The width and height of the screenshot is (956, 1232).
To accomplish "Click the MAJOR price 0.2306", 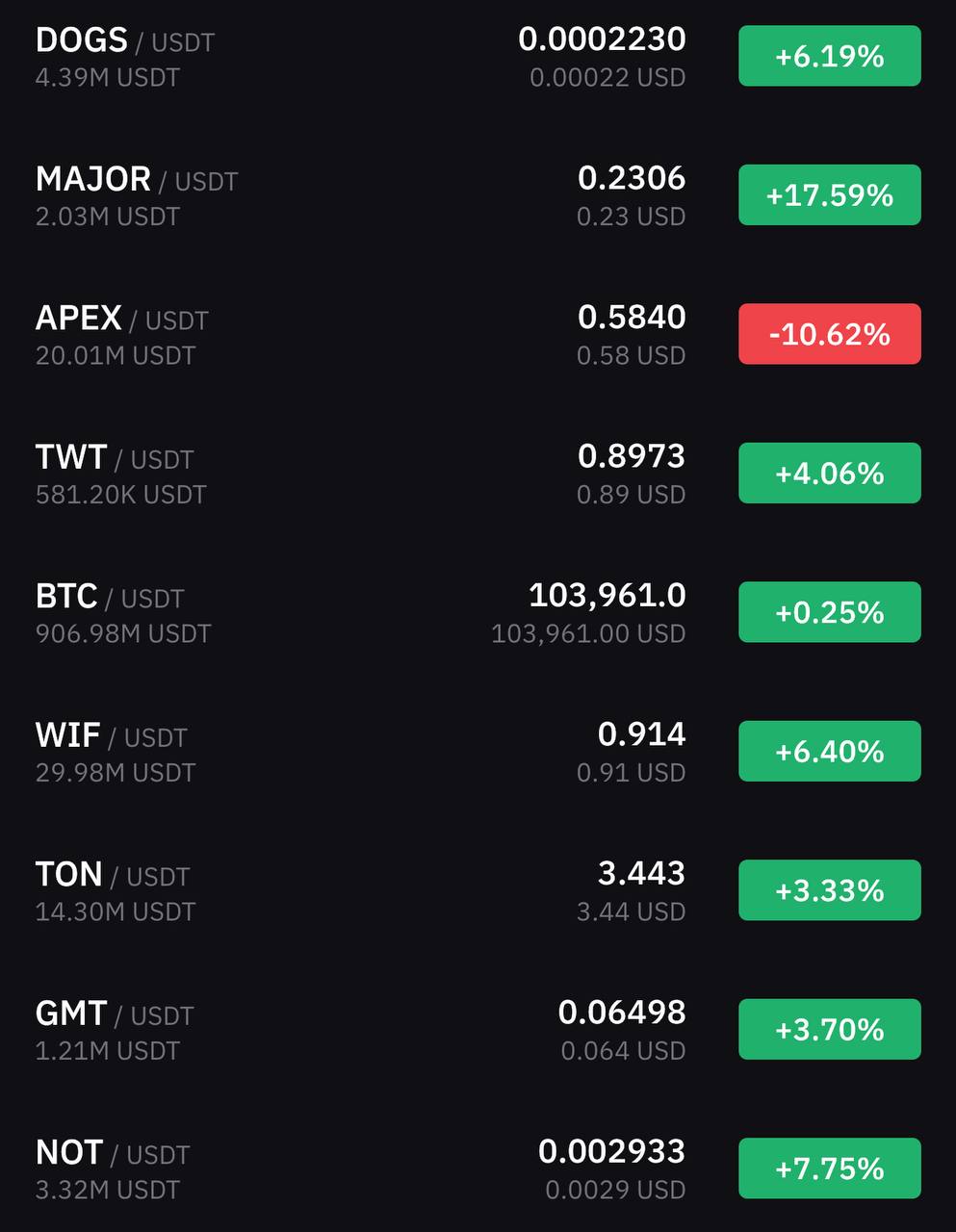I will (632, 178).
